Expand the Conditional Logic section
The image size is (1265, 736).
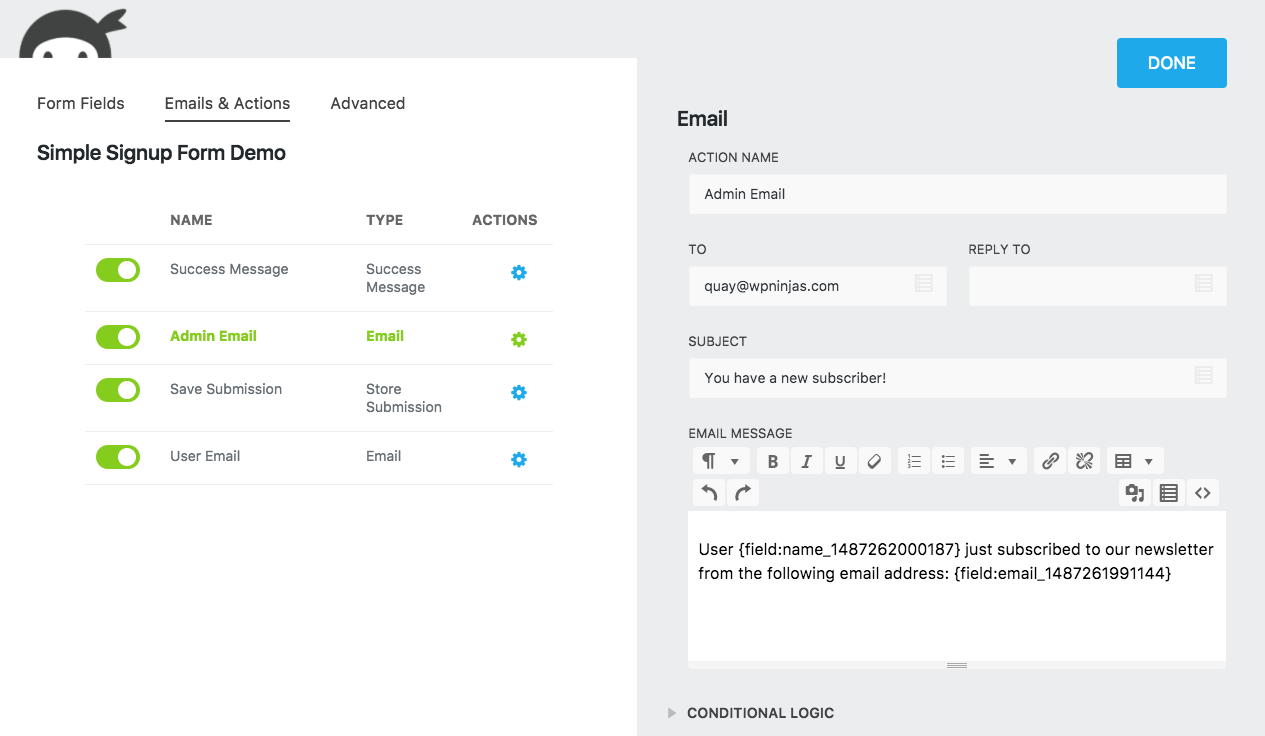tap(760, 713)
